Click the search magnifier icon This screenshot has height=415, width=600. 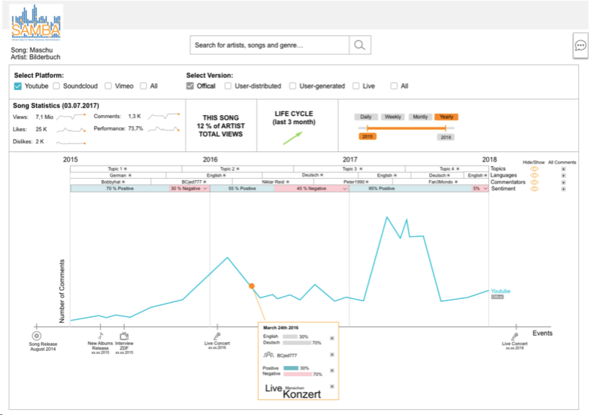(359, 45)
